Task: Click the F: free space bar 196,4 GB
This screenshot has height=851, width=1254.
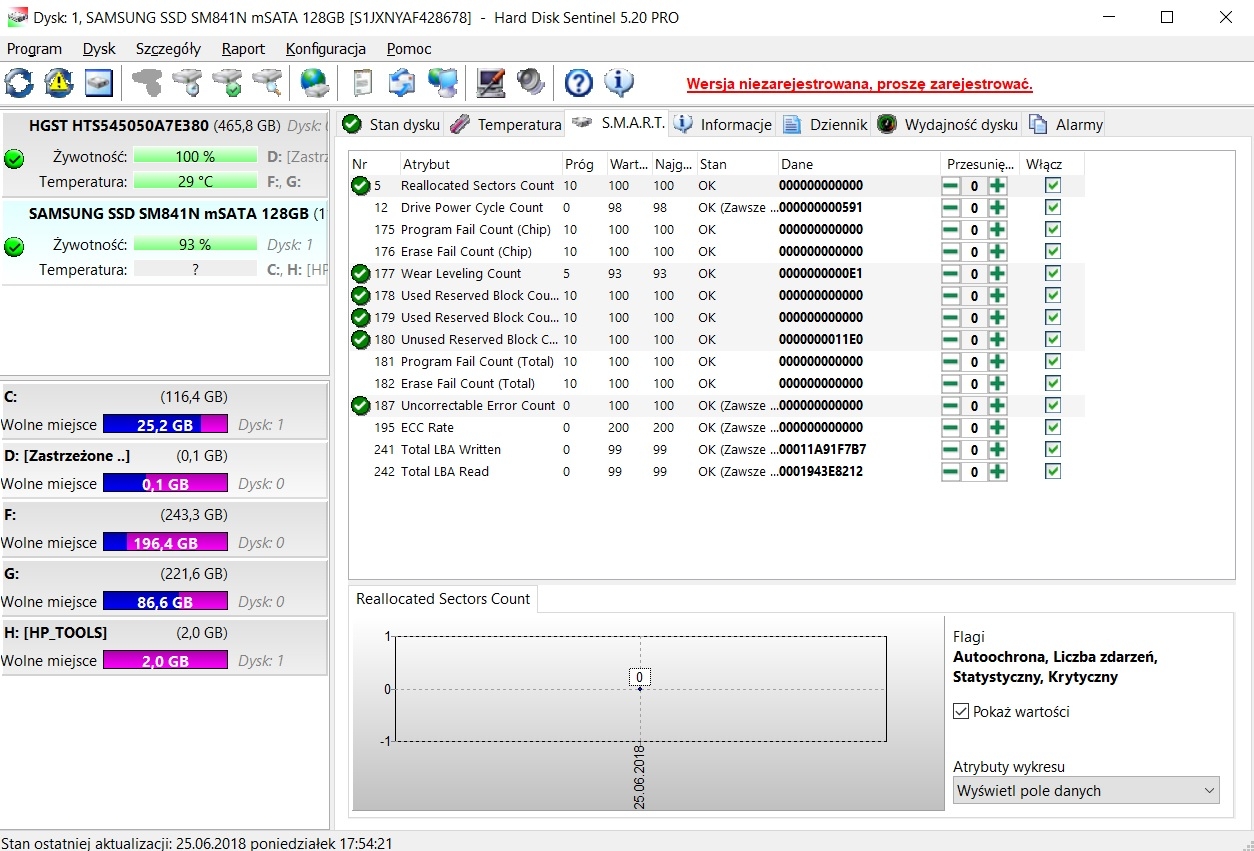Action: (x=165, y=543)
